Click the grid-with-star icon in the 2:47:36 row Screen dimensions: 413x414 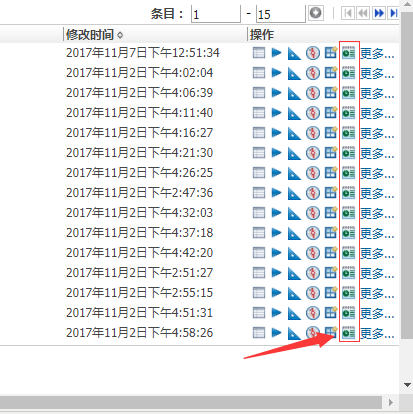(331, 193)
